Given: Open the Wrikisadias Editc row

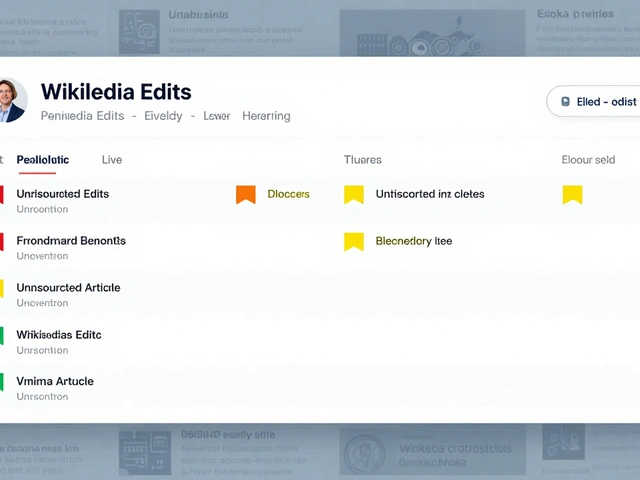Looking at the screenshot, I should [59, 335].
